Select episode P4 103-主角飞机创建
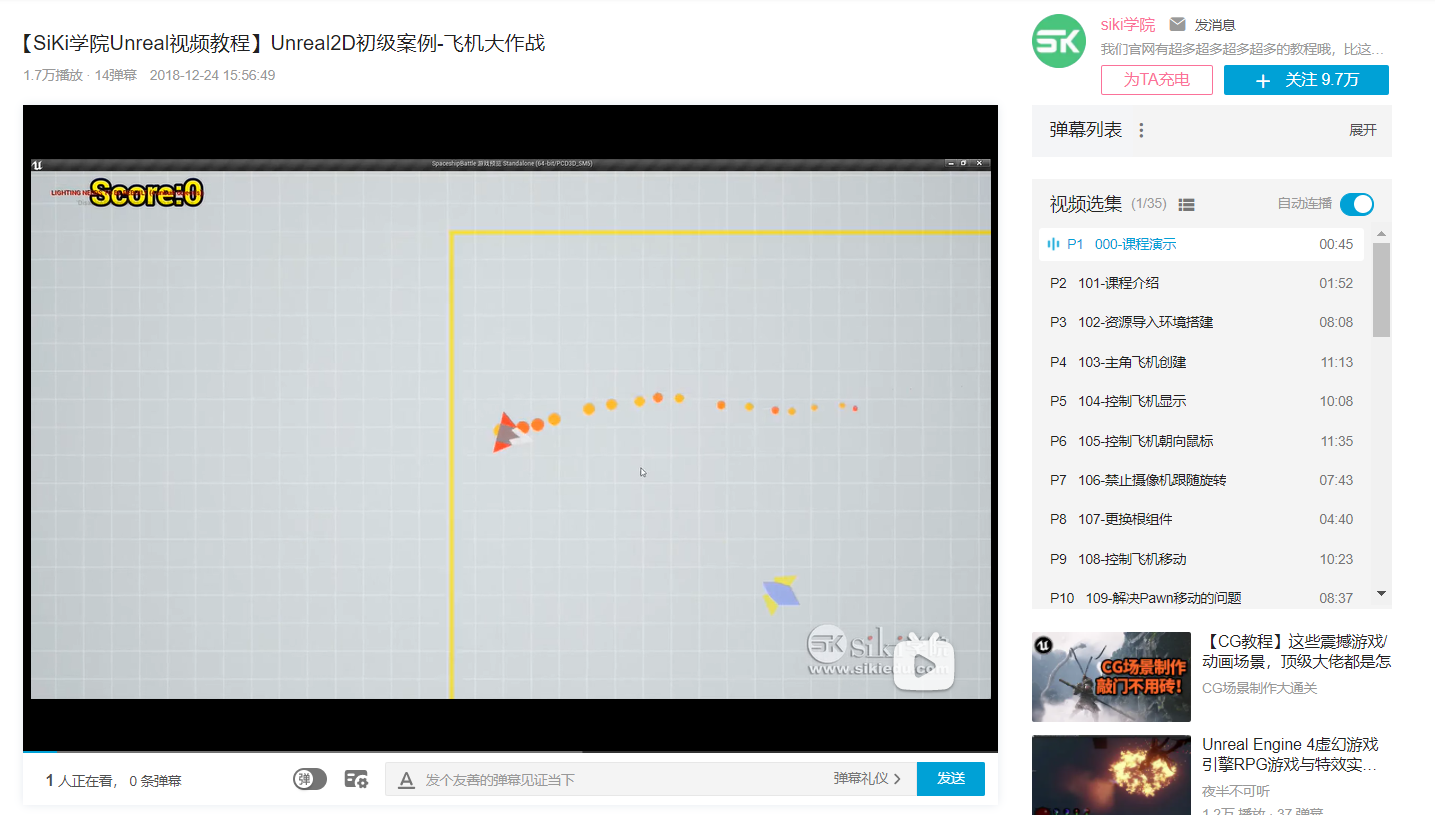This screenshot has height=815, width=1435. pyautogui.click(x=1201, y=362)
